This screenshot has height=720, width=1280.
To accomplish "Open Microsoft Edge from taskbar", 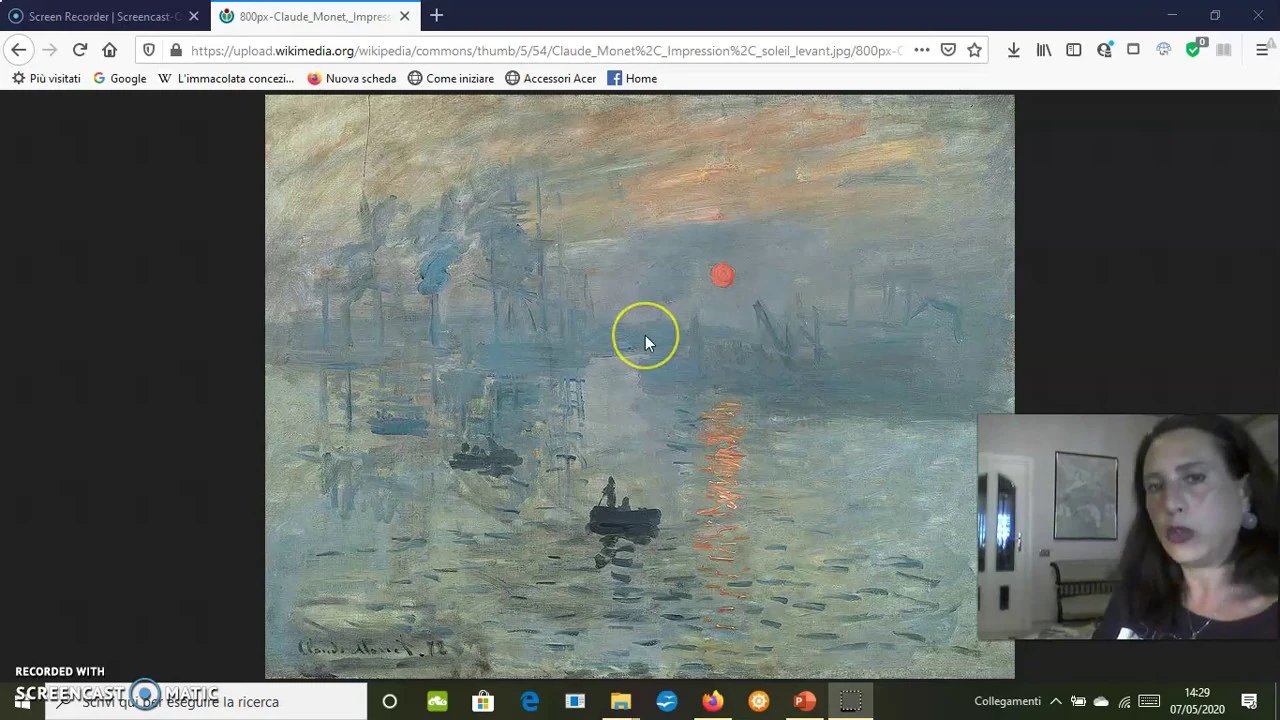I will pos(529,701).
